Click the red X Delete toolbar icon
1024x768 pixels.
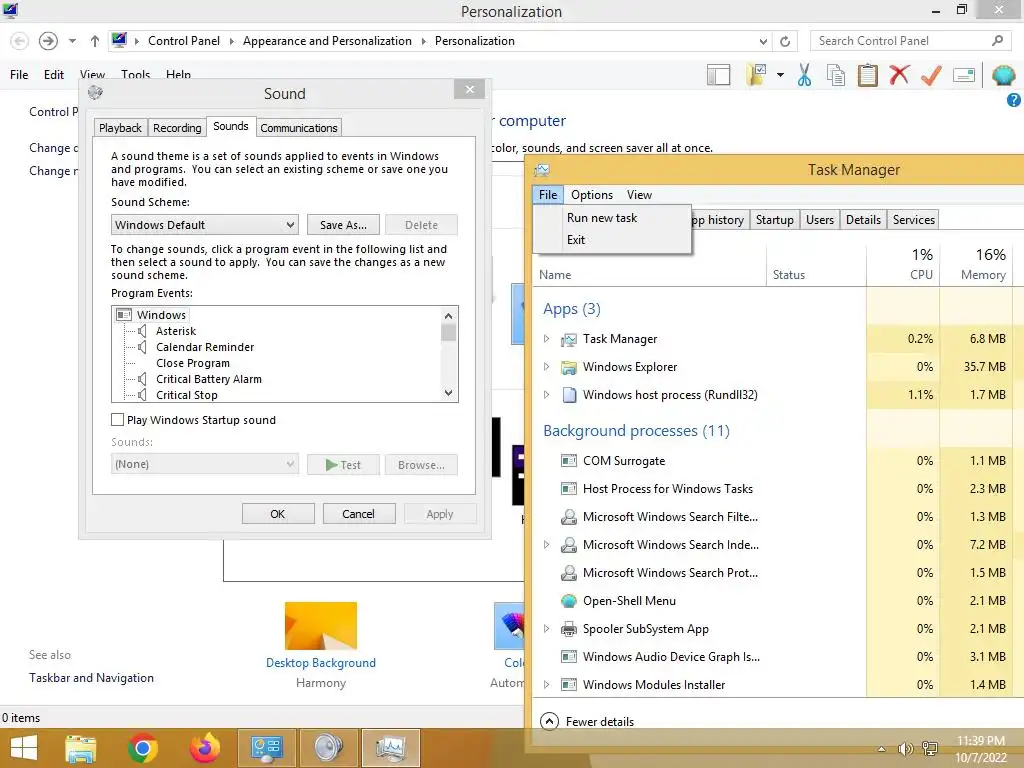[x=899, y=74]
